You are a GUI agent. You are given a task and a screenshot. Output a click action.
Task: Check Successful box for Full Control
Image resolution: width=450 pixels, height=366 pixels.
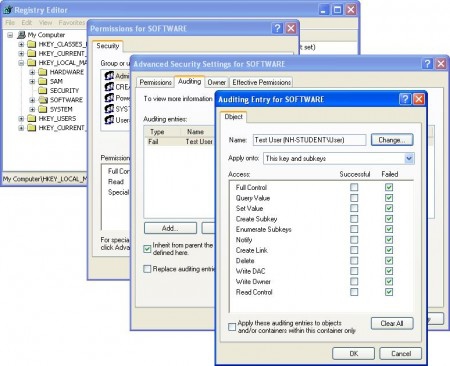pyautogui.click(x=354, y=187)
